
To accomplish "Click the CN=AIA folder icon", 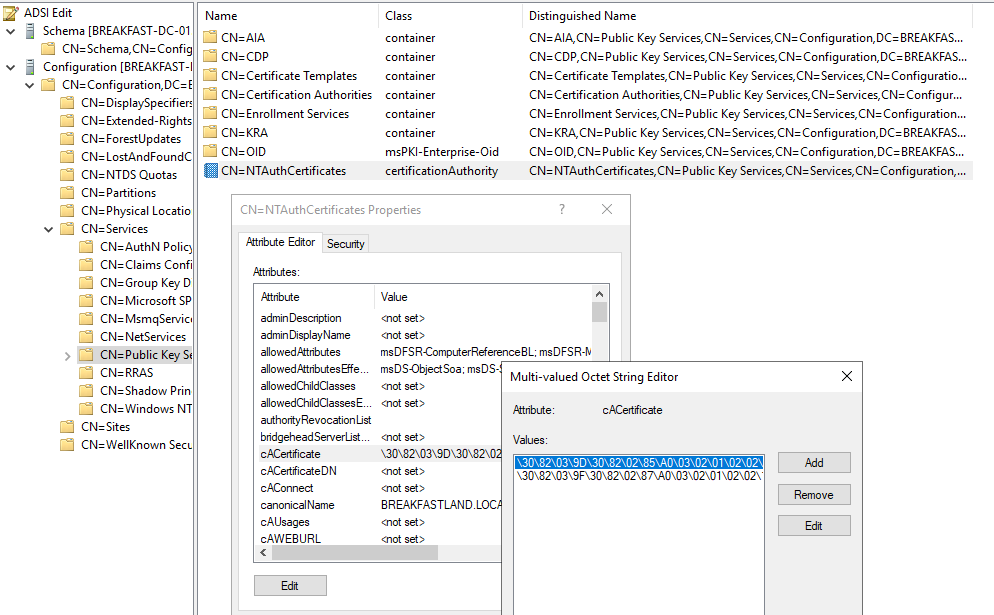I will (x=210, y=38).
